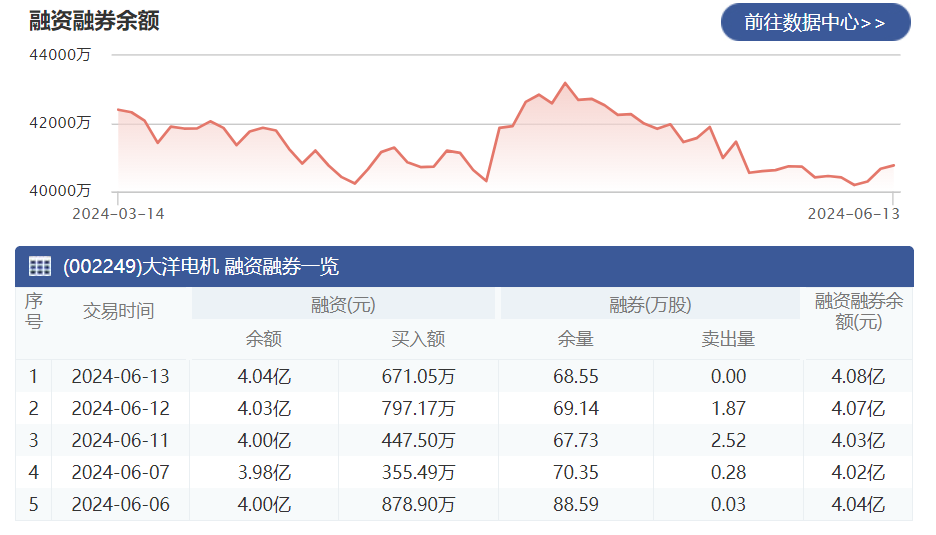Click the 3.98亿 financing balance cell
Screen dimensions: 936x535
pos(264,472)
